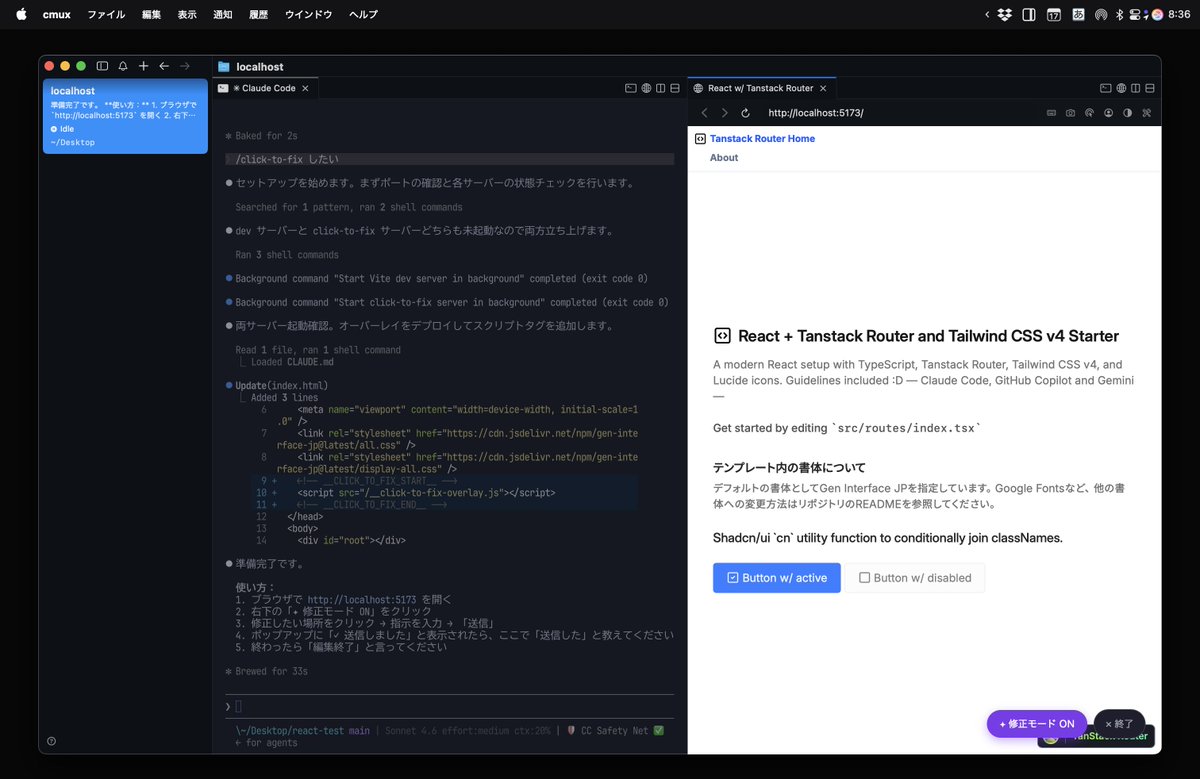Open Dropbox in the macOS menu bar
1200x779 pixels.
[x=1003, y=14]
